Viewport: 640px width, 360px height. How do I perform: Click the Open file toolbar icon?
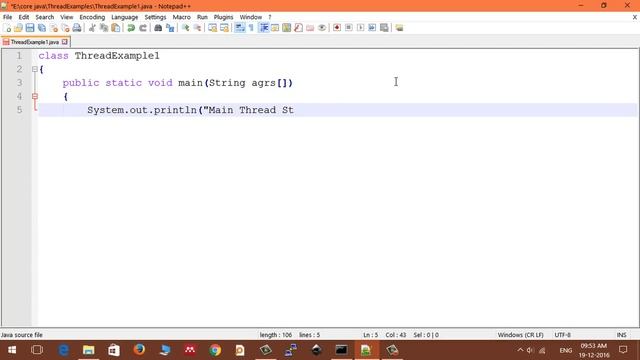[x=18, y=28]
